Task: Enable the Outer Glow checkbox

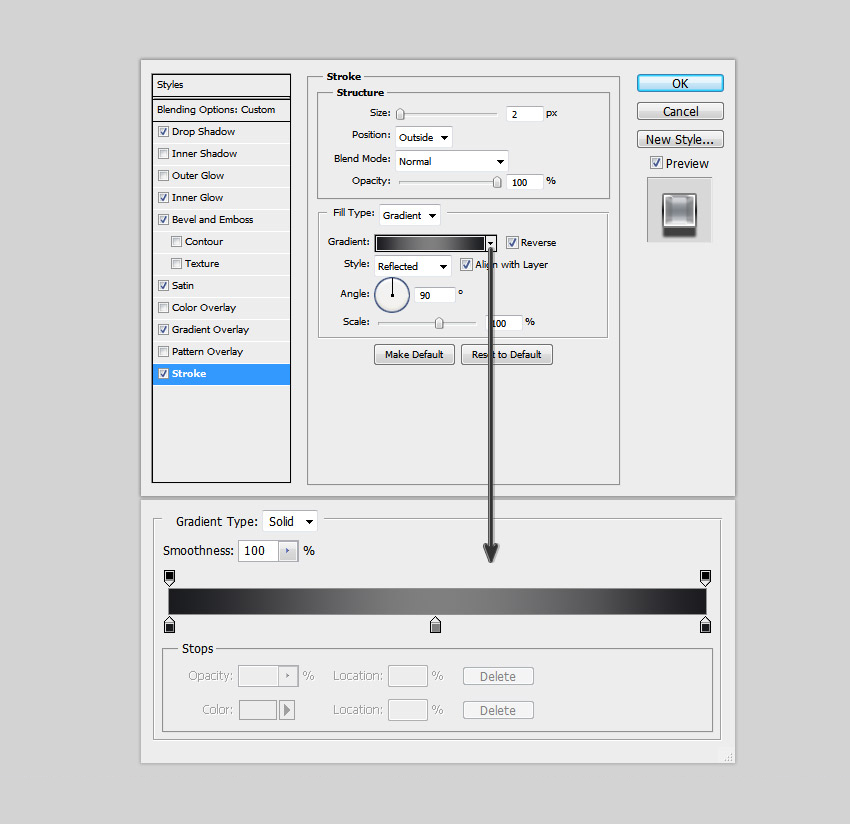Action: (163, 176)
